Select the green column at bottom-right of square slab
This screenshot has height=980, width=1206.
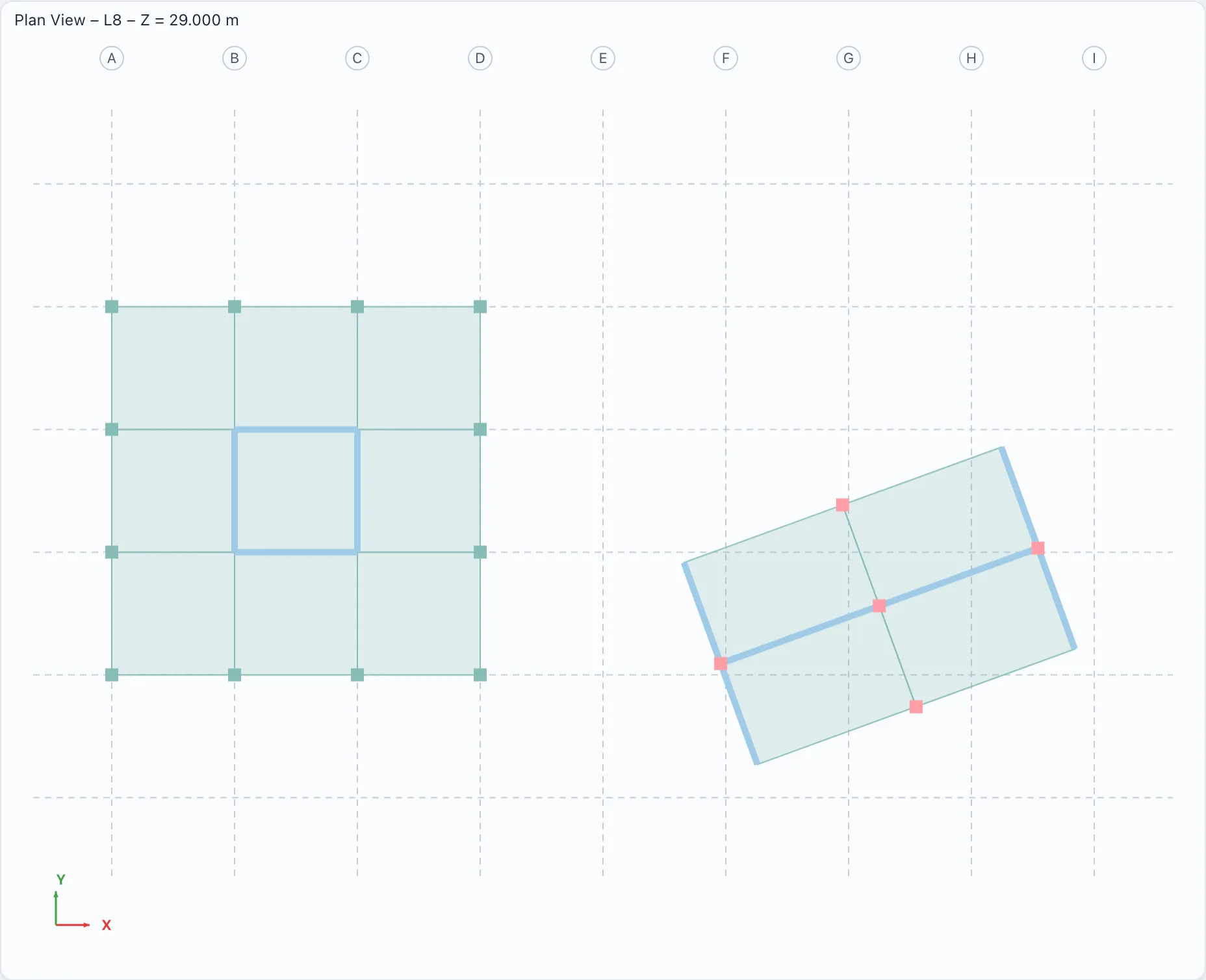pos(480,675)
